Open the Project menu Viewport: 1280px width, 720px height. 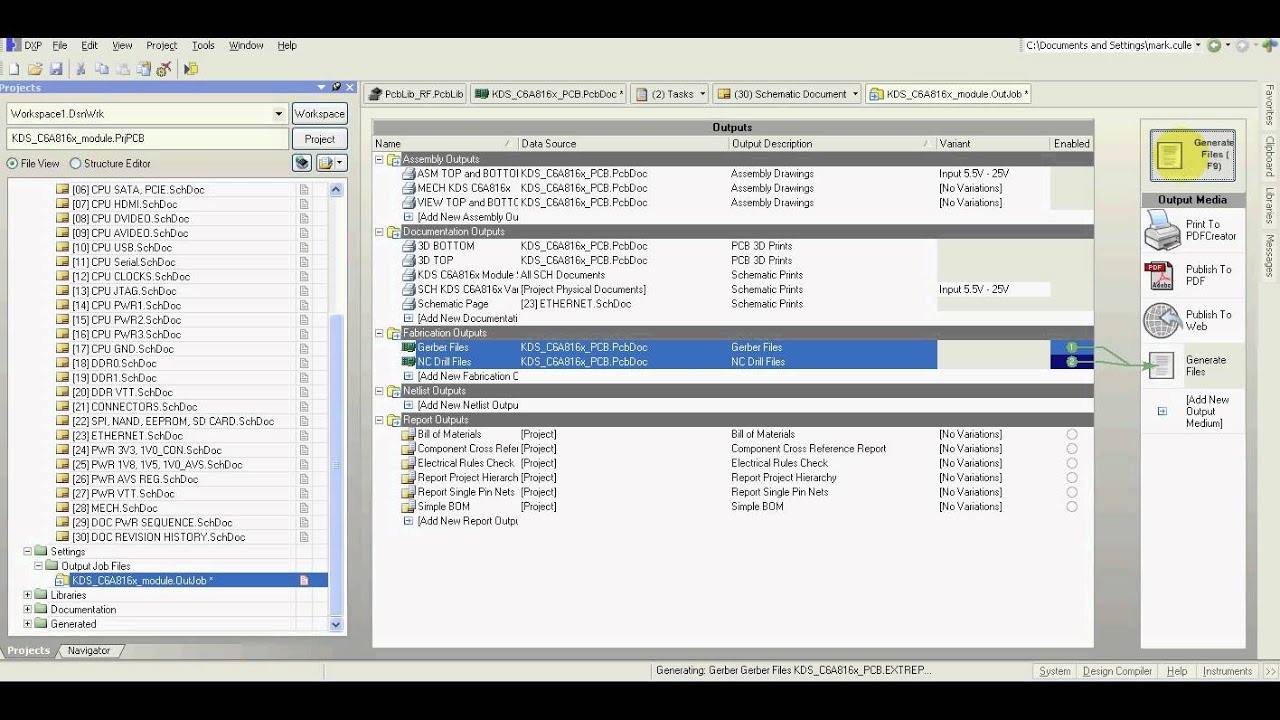pos(161,45)
